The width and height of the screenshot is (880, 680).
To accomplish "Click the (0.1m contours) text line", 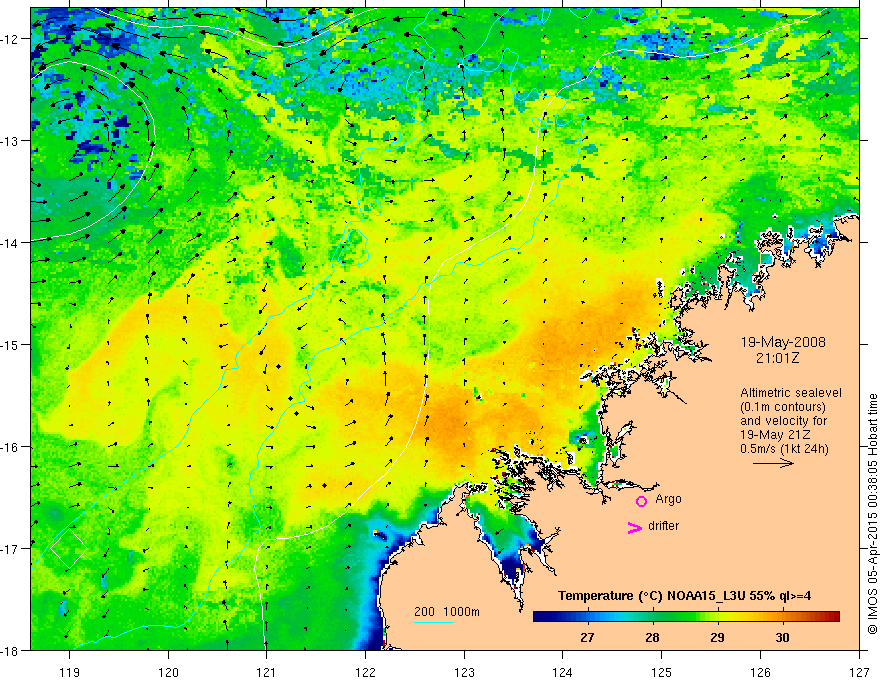I will click(783, 407).
